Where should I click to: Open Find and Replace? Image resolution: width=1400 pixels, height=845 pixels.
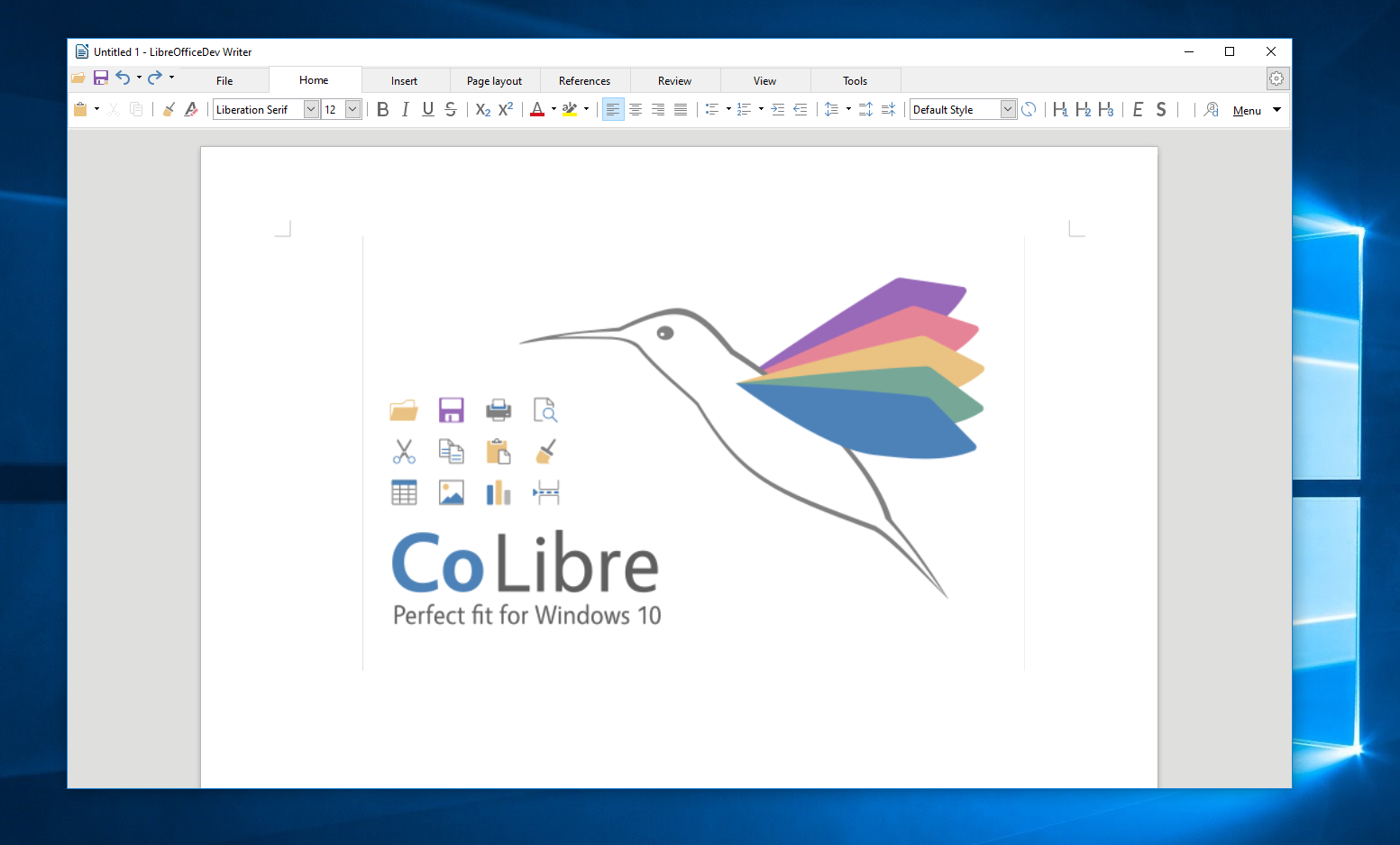coord(1211,109)
